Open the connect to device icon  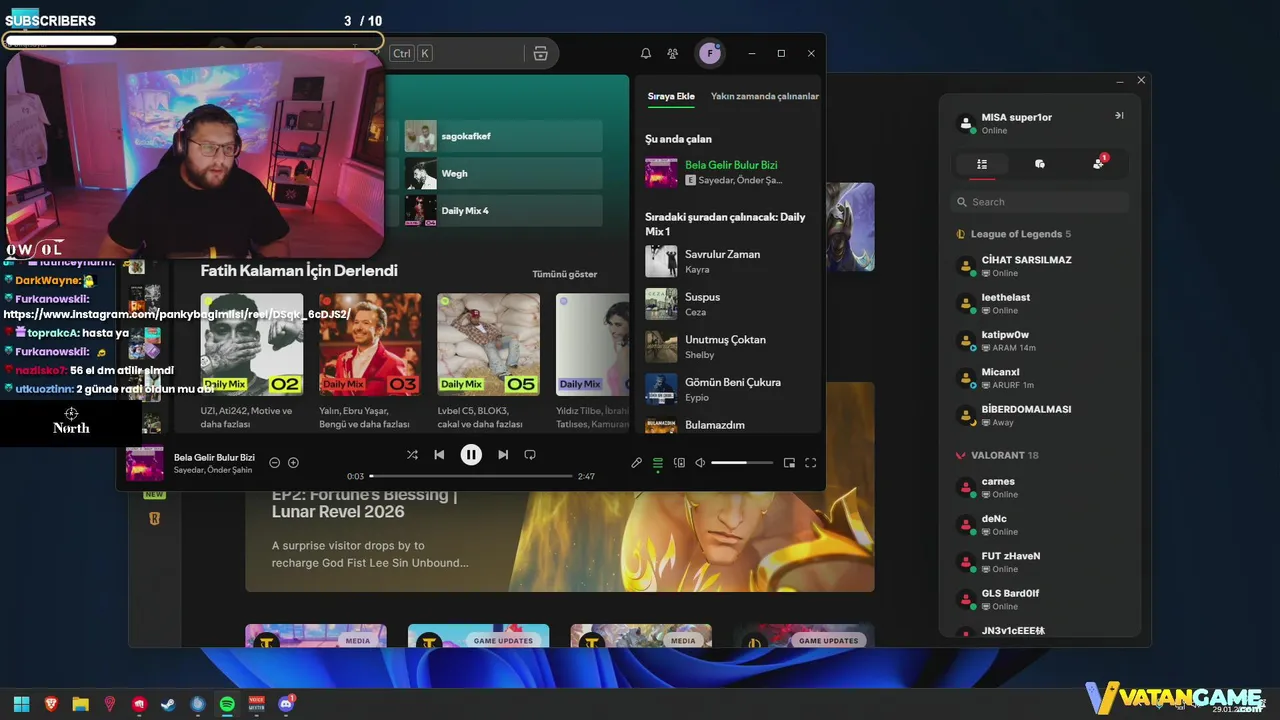679,463
